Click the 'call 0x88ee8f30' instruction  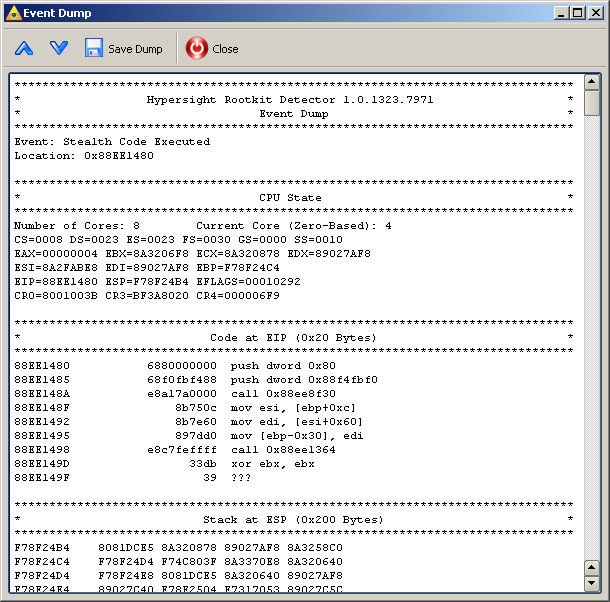point(283,394)
